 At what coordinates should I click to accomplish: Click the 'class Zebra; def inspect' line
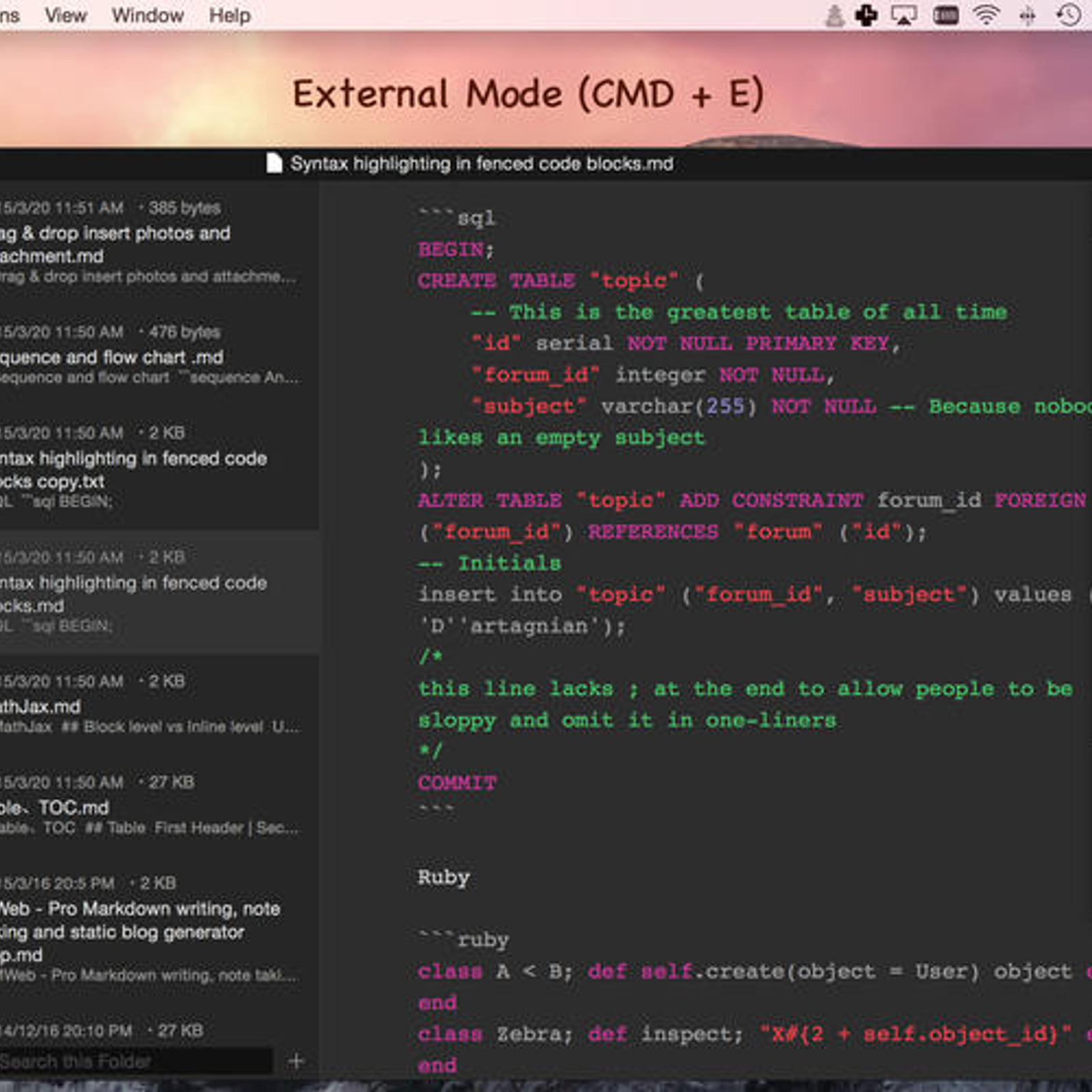point(754,1034)
